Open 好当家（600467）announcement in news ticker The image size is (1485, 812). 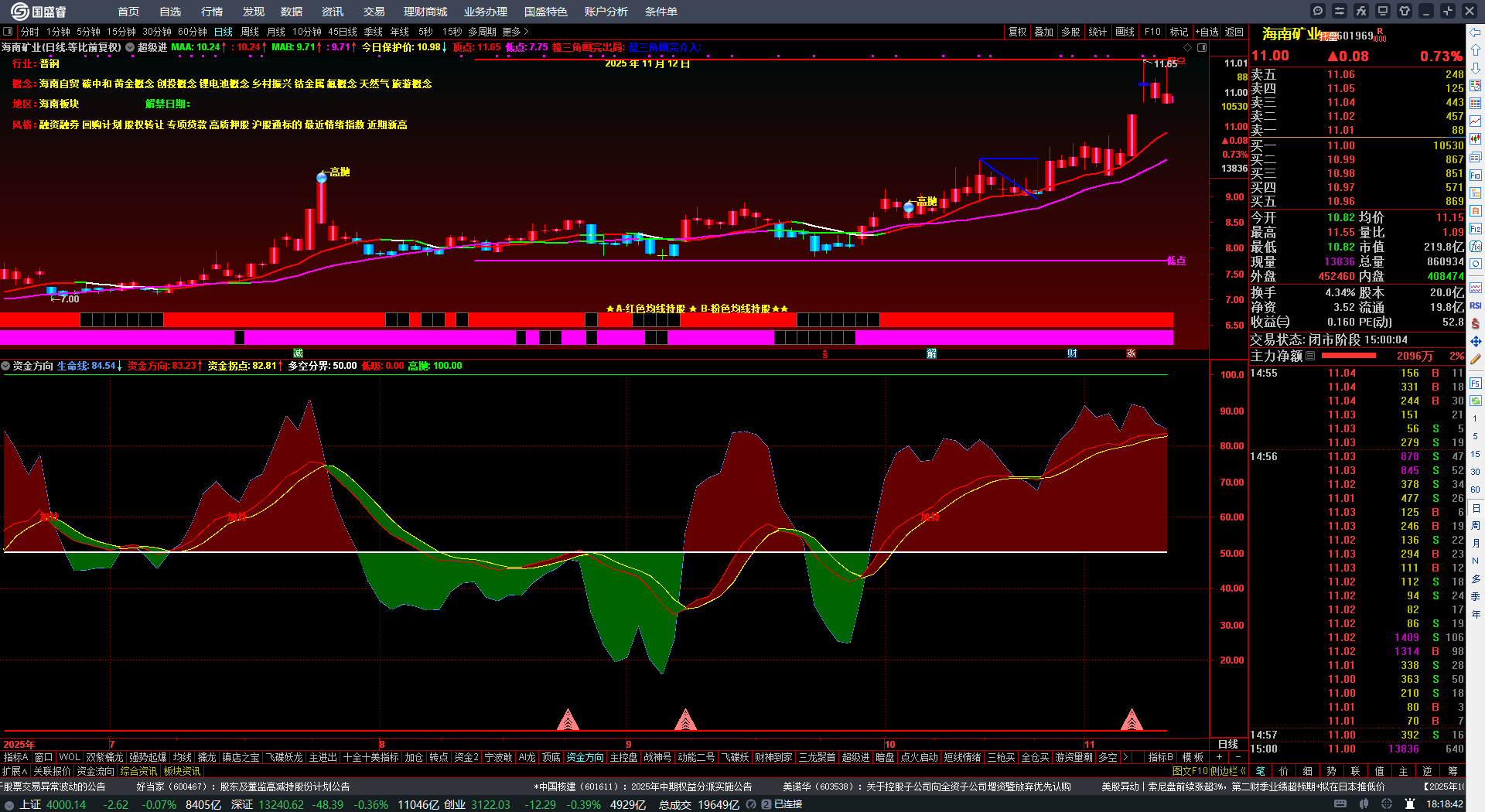pos(243,786)
